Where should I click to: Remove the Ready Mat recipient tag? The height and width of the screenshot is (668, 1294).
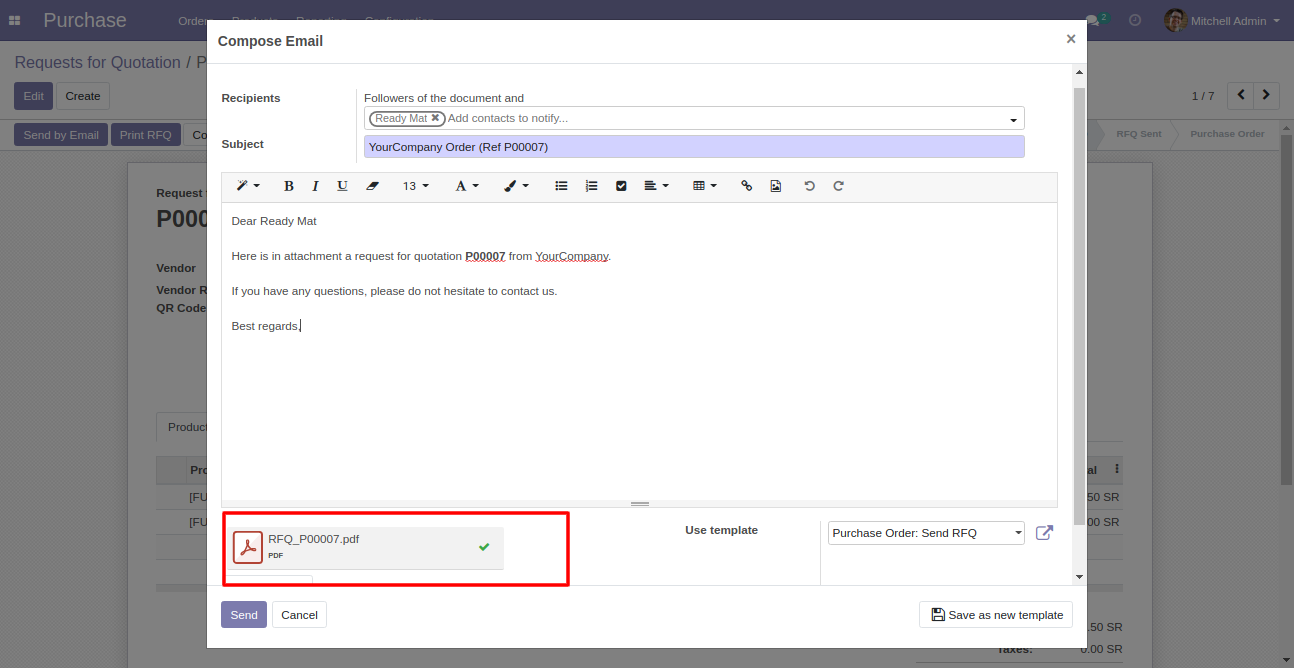pos(436,118)
